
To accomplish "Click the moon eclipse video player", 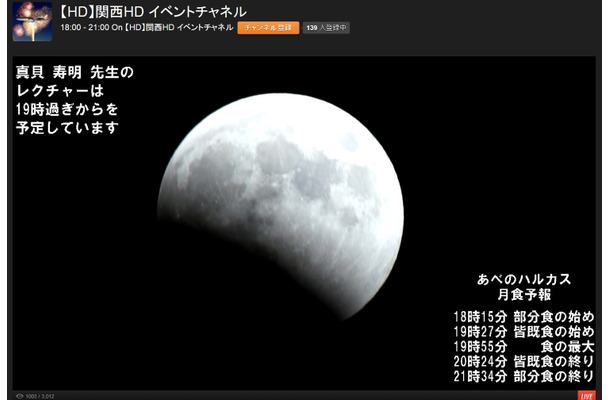I will (304, 223).
